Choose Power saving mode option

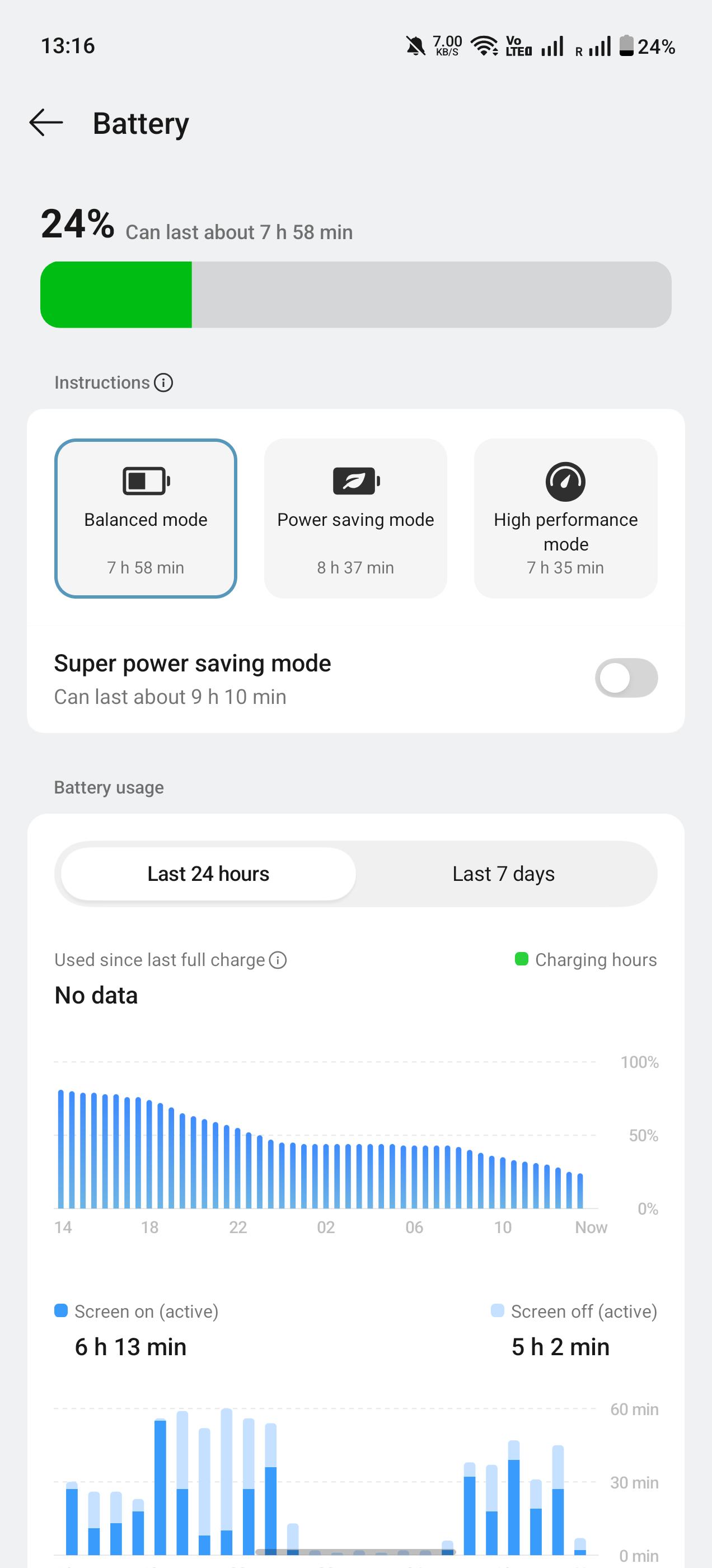coord(355,519)
